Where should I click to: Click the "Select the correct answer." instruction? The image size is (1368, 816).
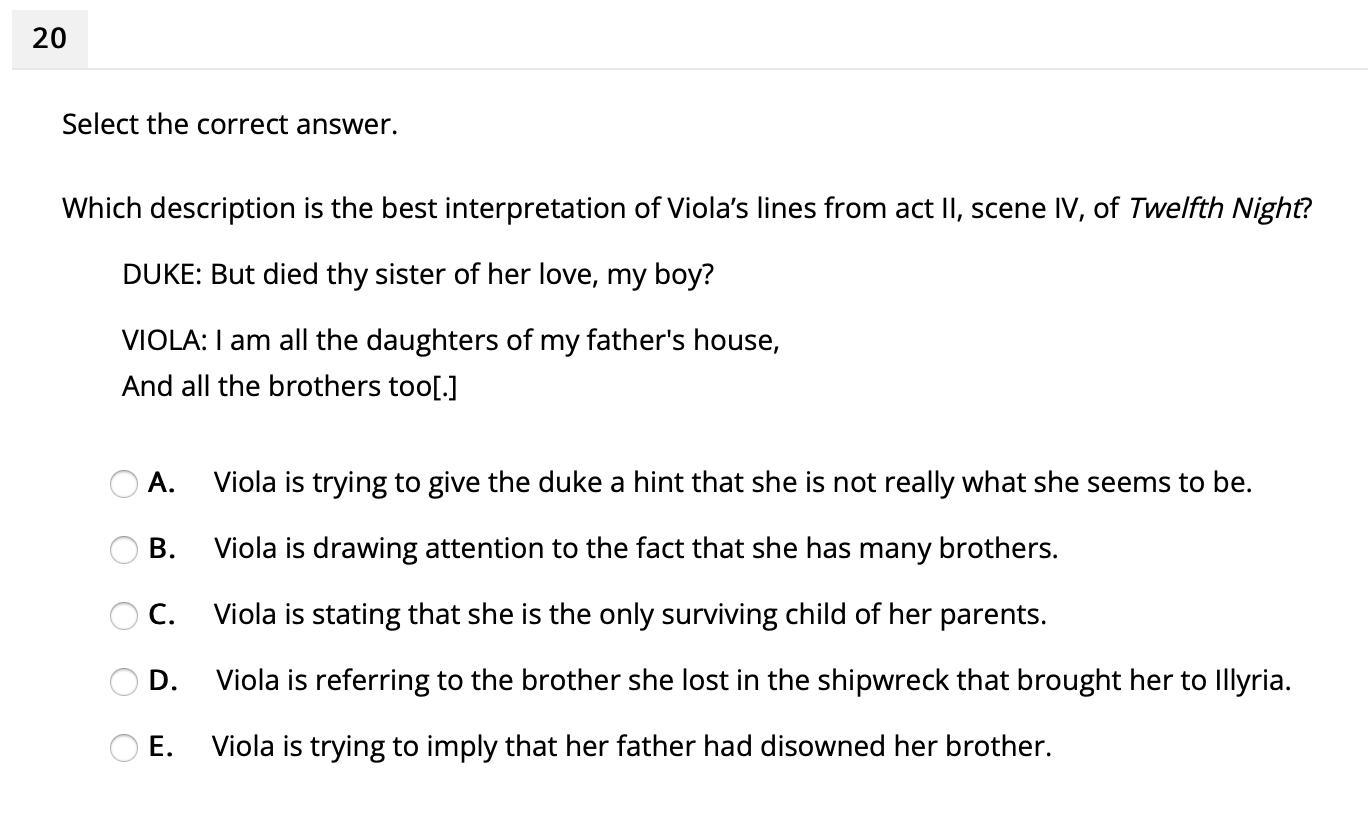tap(230, 125)
